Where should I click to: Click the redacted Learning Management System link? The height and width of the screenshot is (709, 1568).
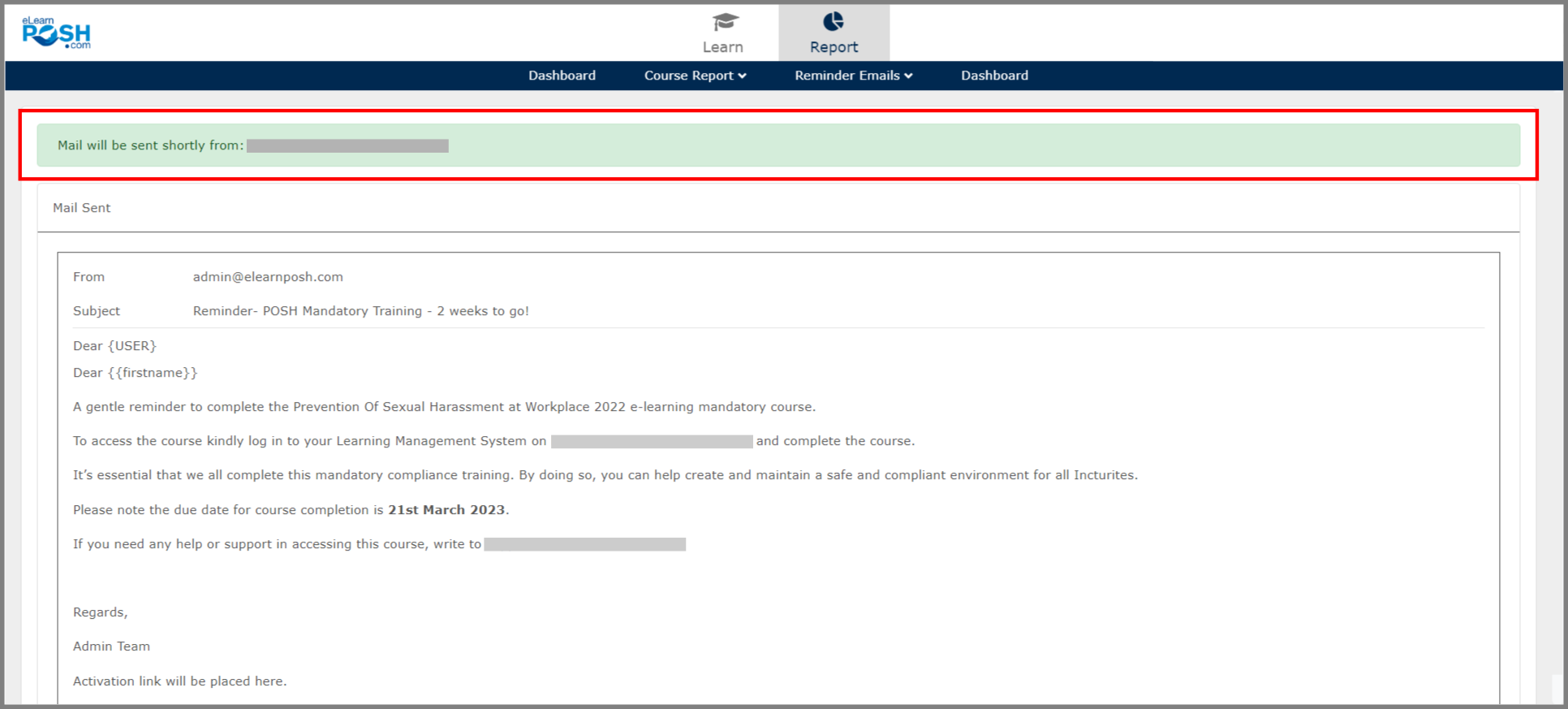(652, 442)
